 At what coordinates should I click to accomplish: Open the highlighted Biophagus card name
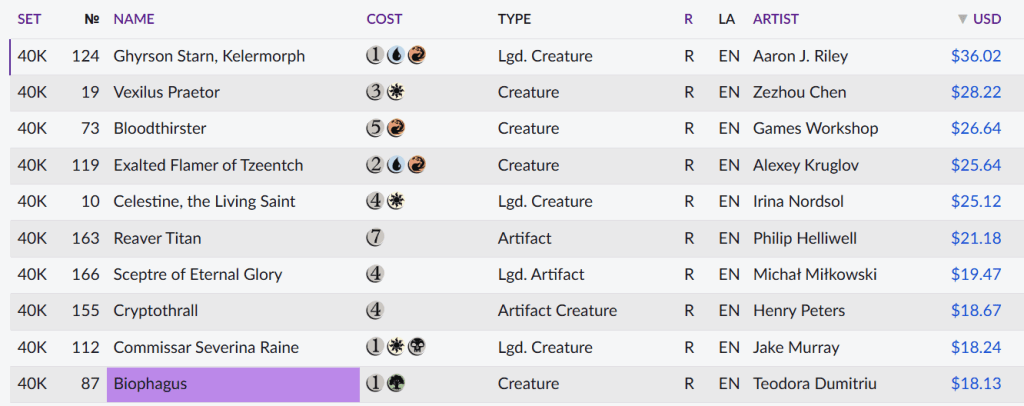(150, 384)
